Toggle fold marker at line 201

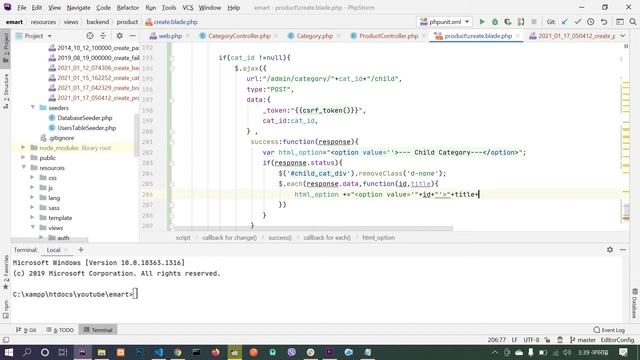coord(171,142)
